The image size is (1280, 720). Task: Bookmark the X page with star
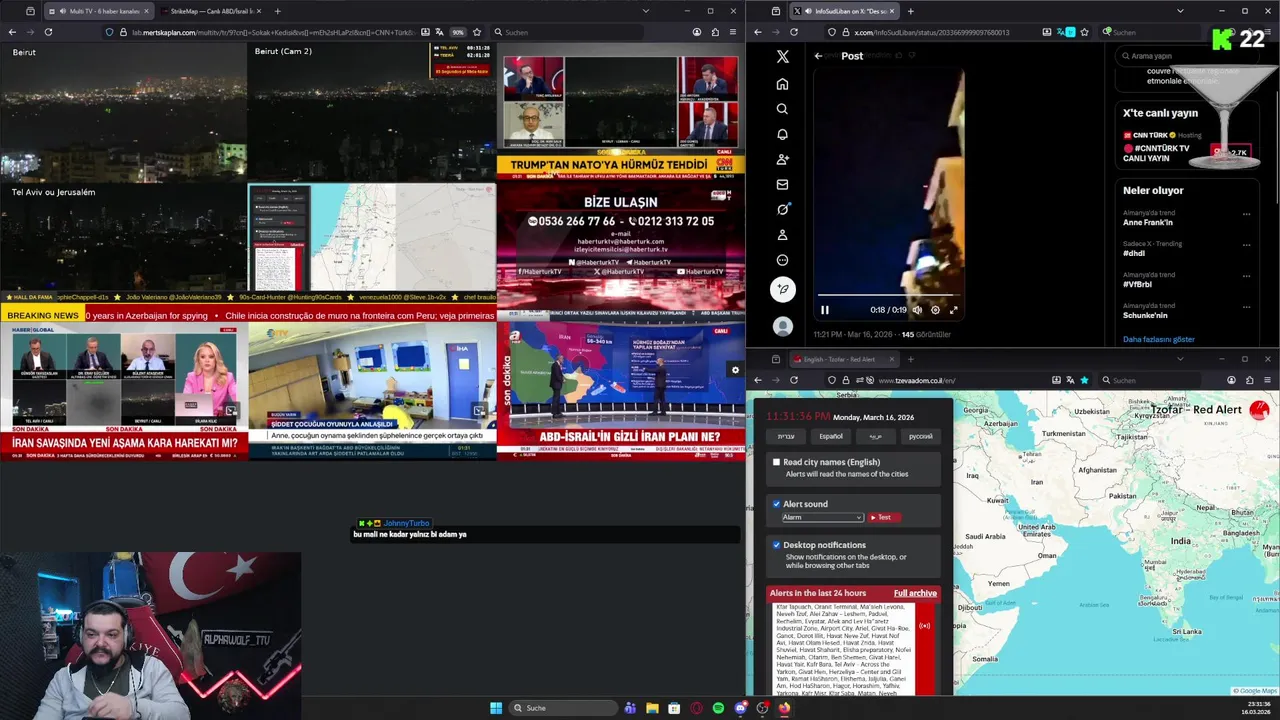pyautogui.click(x=1084, y=32)
